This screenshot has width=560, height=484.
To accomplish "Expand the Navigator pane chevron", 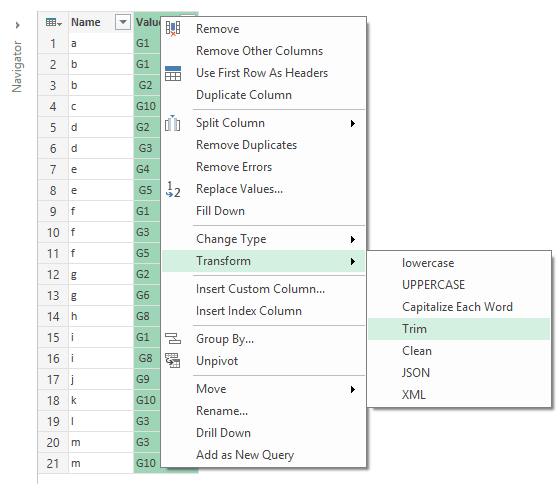I will click(17, 25).
